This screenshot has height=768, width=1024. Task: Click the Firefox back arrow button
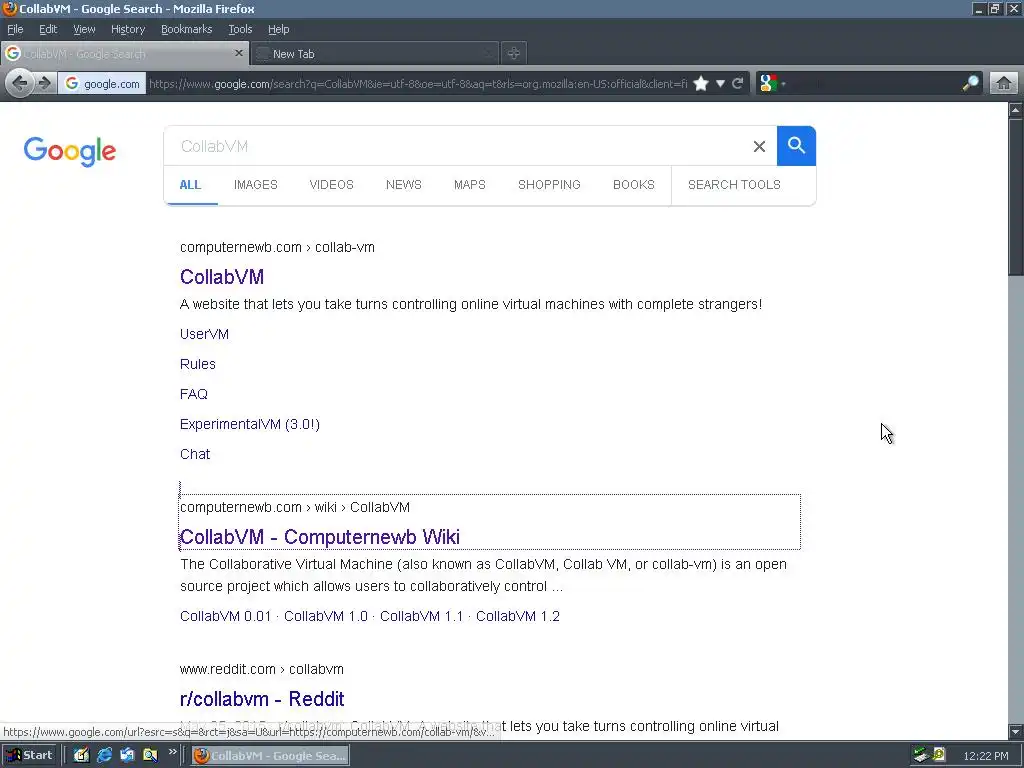coord(20,84)
